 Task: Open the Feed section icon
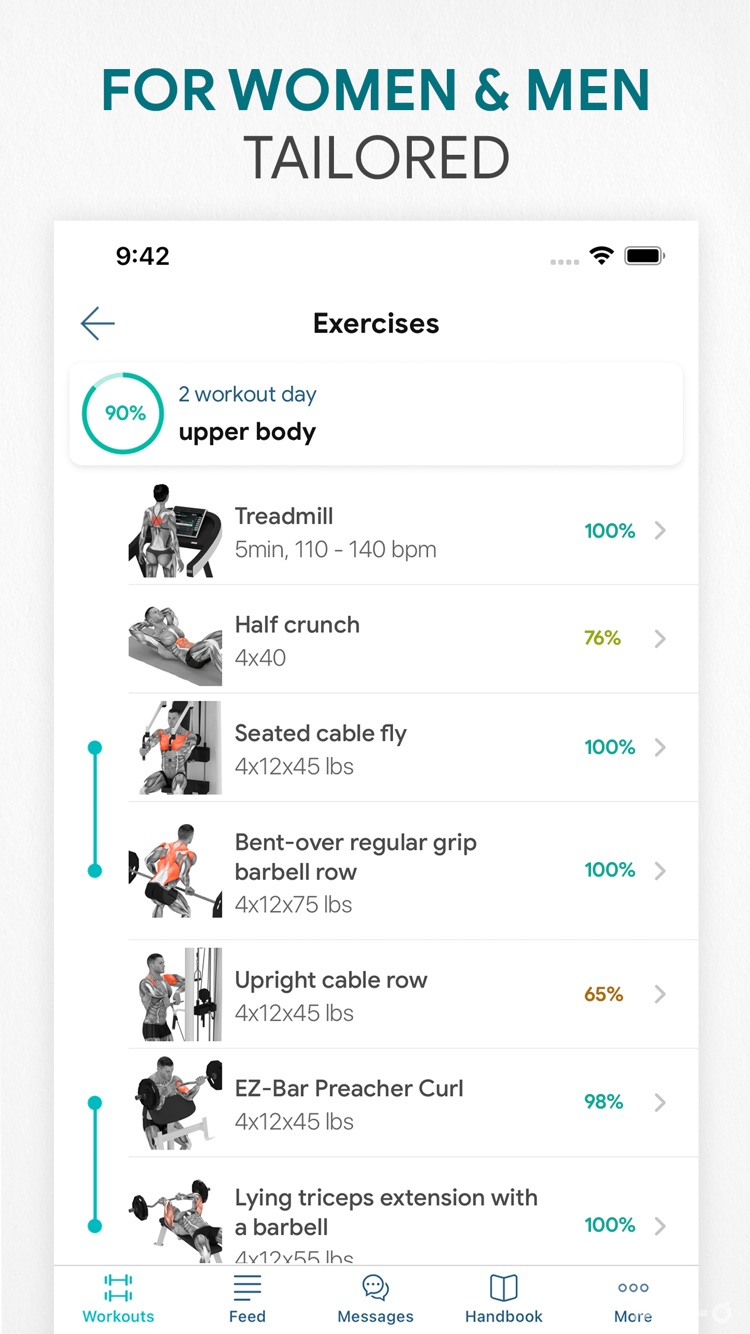click(x=247, y=1289)
